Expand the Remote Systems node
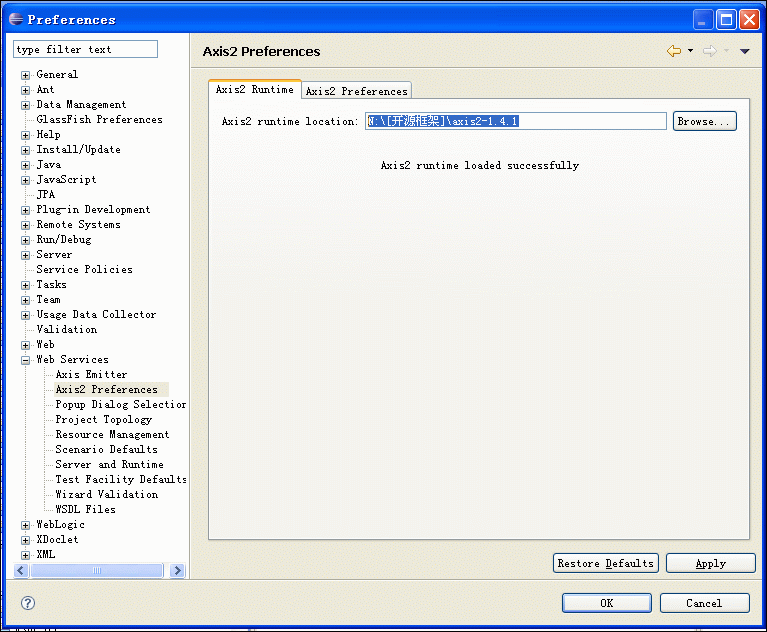767x632 pixels. coord(25,226)
